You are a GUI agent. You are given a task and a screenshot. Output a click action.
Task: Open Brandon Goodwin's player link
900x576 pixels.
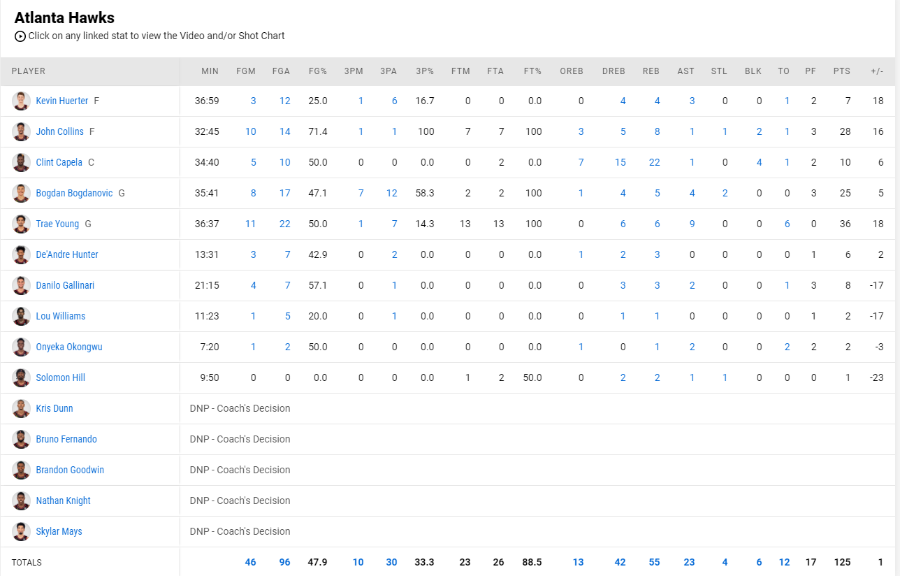pyautogui.click(x=70, y=470)
